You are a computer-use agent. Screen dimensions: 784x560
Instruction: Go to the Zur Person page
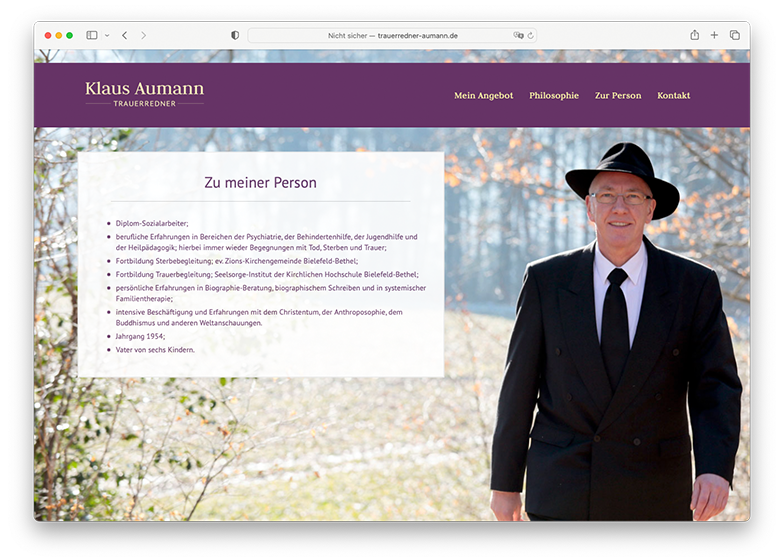coord(618,96)
